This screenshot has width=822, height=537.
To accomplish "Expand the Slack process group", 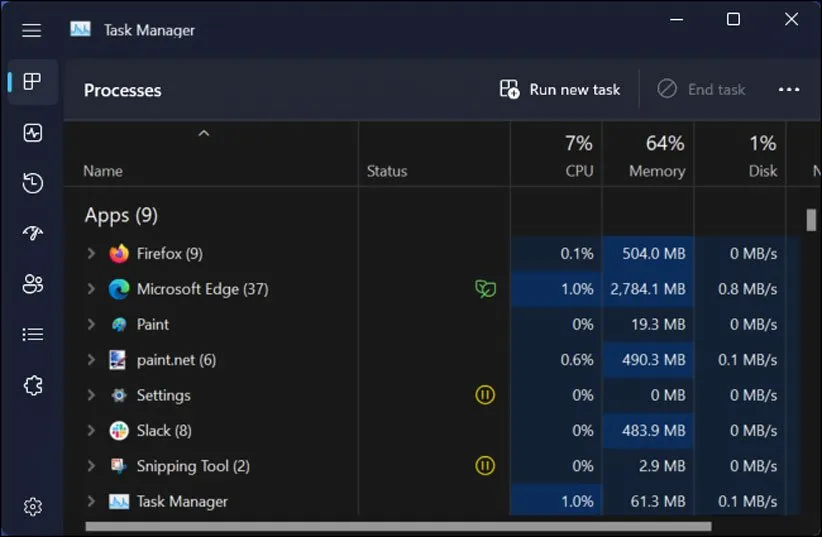I will (x=91, y=431).
